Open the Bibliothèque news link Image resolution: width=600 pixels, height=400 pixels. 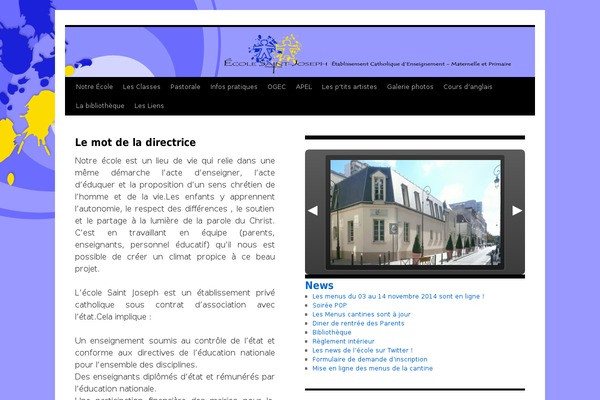(x=332, y=332)
